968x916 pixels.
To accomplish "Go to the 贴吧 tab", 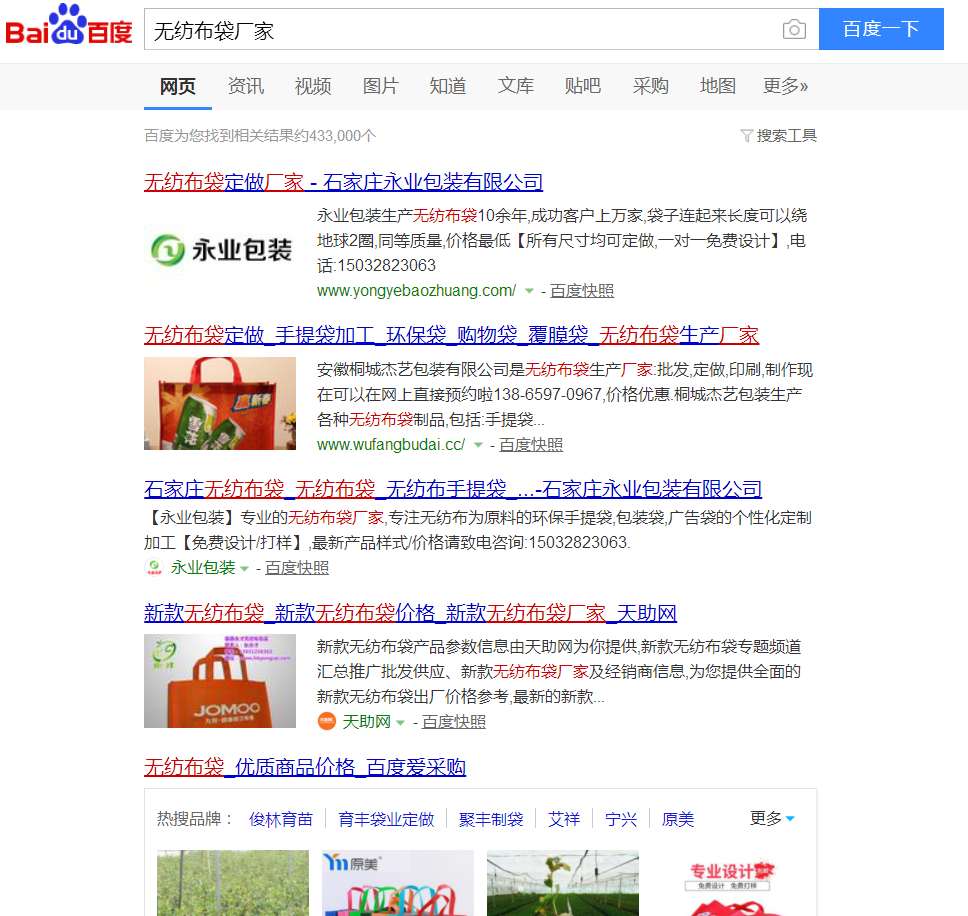I will [583, 86].
